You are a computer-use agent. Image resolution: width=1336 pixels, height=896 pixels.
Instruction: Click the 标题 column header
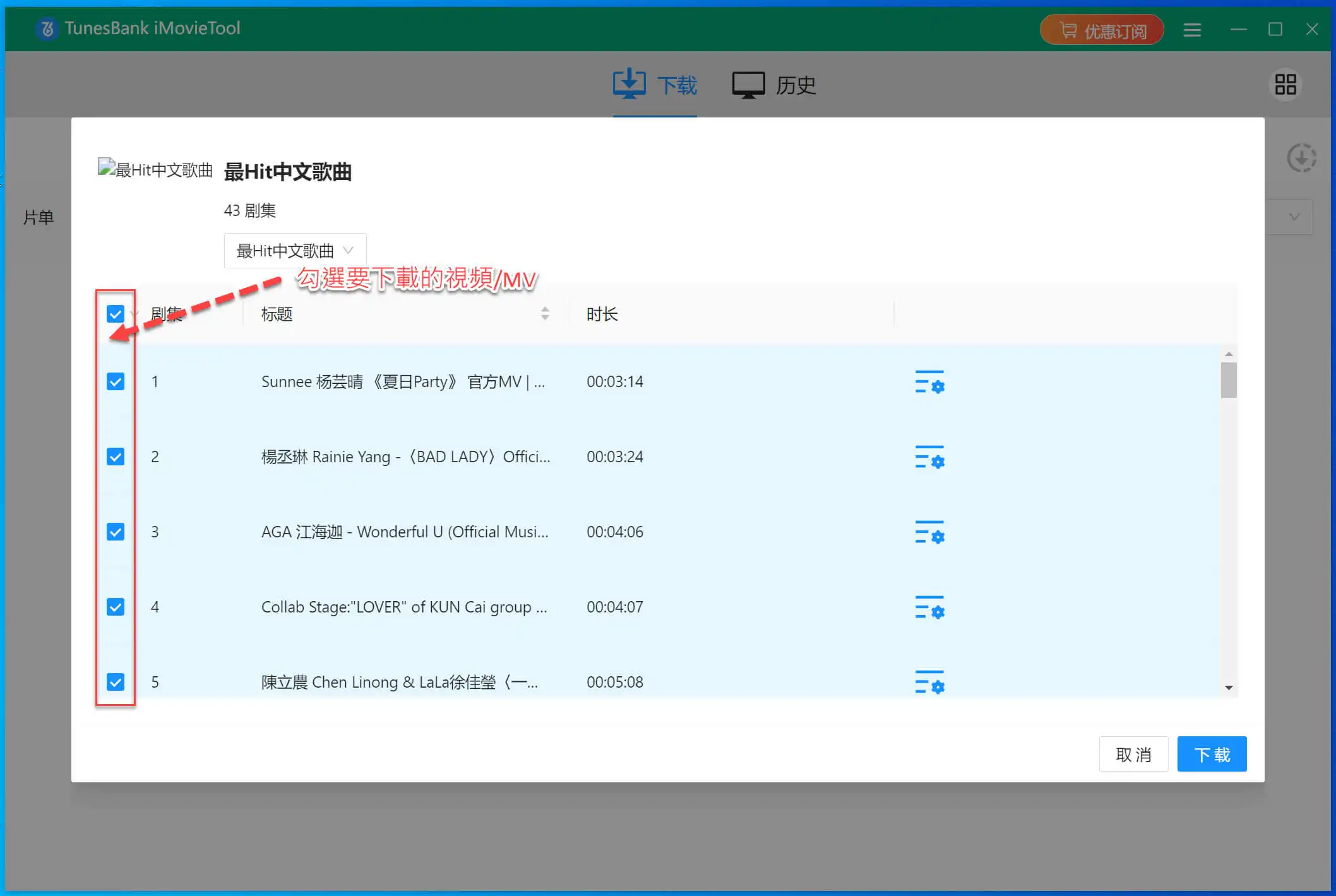point(277,314)
